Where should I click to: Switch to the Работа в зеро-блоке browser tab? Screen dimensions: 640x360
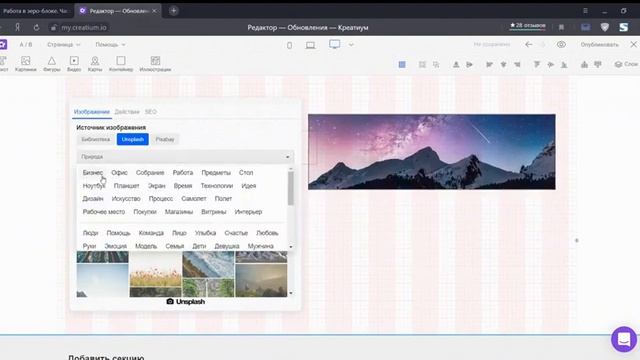tap(36, 11)
